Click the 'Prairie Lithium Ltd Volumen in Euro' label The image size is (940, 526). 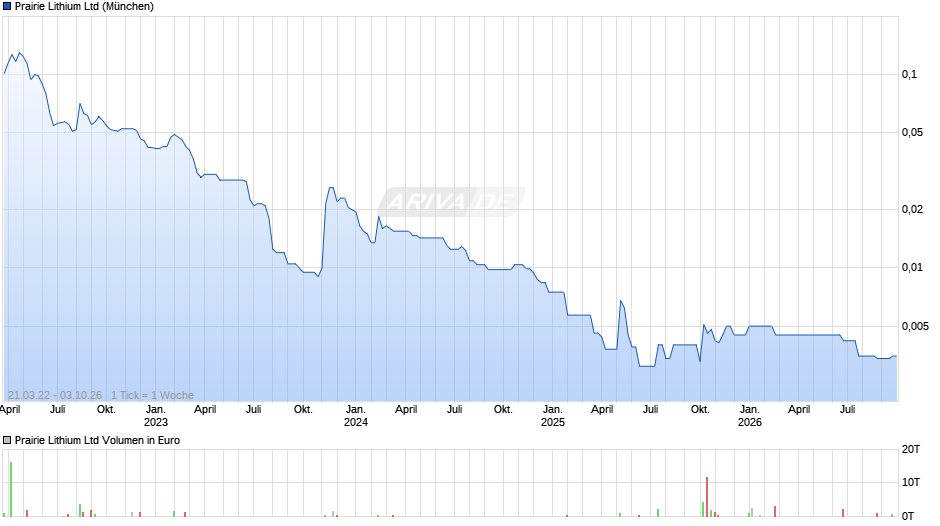[97, 440]
